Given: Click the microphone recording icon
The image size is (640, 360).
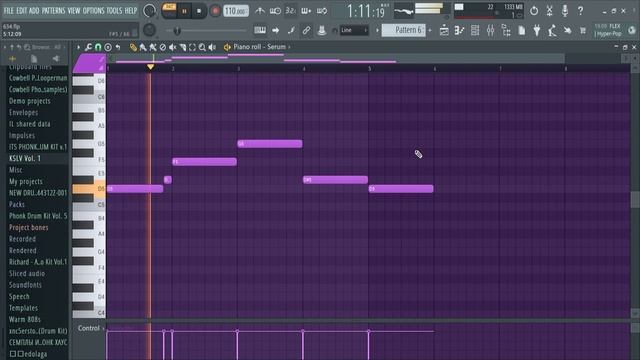Looking at the screenshot, I should (565, 11).
